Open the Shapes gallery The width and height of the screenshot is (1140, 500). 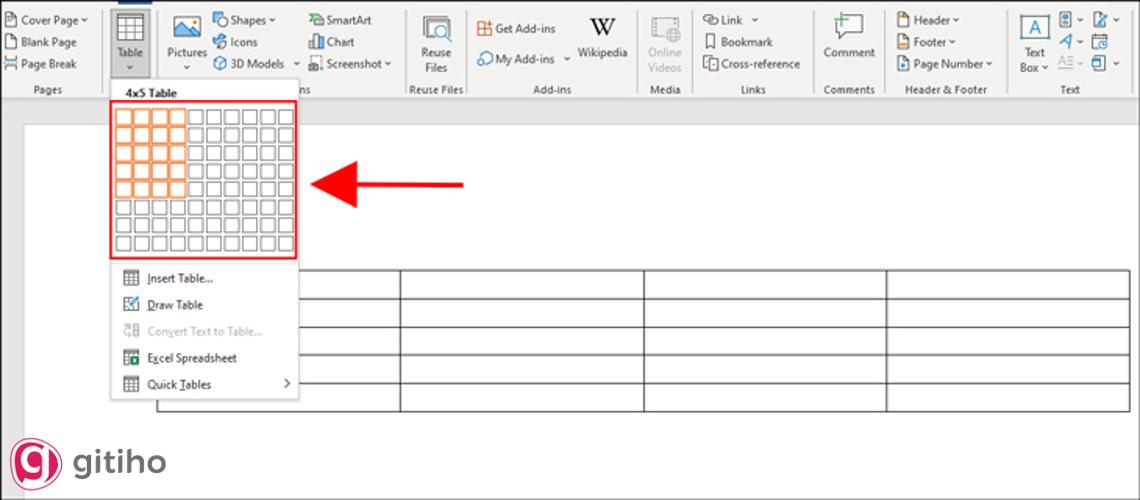244,20
